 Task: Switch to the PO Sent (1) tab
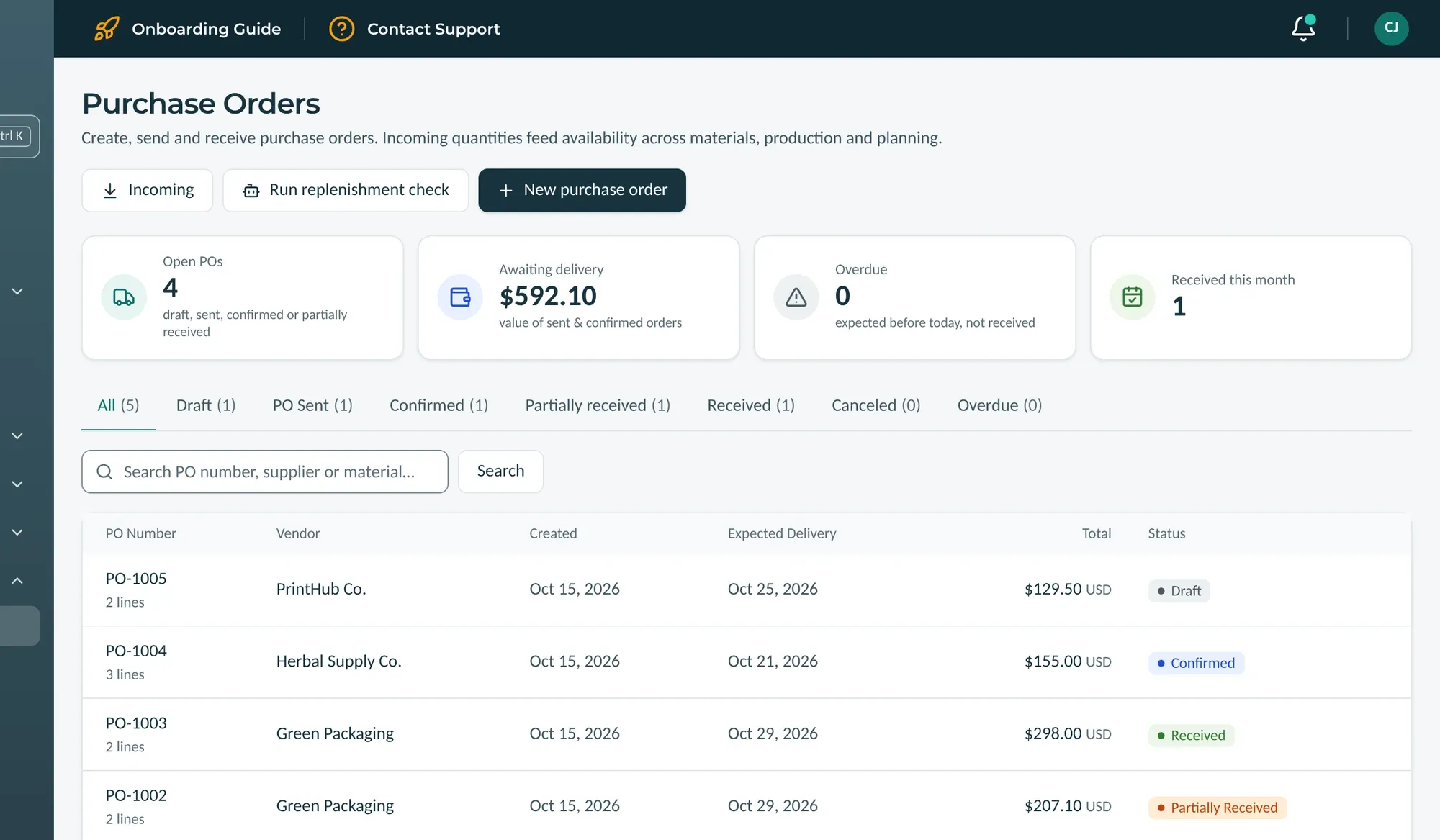pyautogui.click(x=312, y=405)
